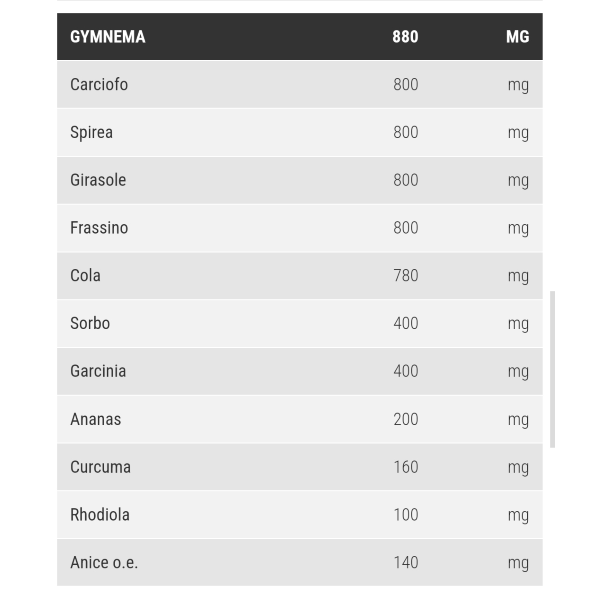Click the Sorbo ingredient label
The height and width of the screenshot is (600, 600).
[x=90, y=324]
